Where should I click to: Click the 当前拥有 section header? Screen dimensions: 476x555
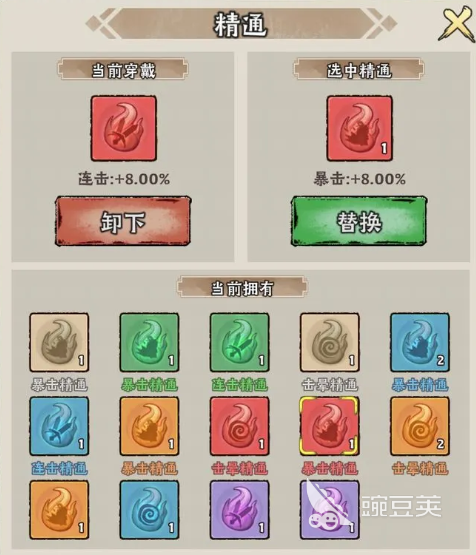242,287
